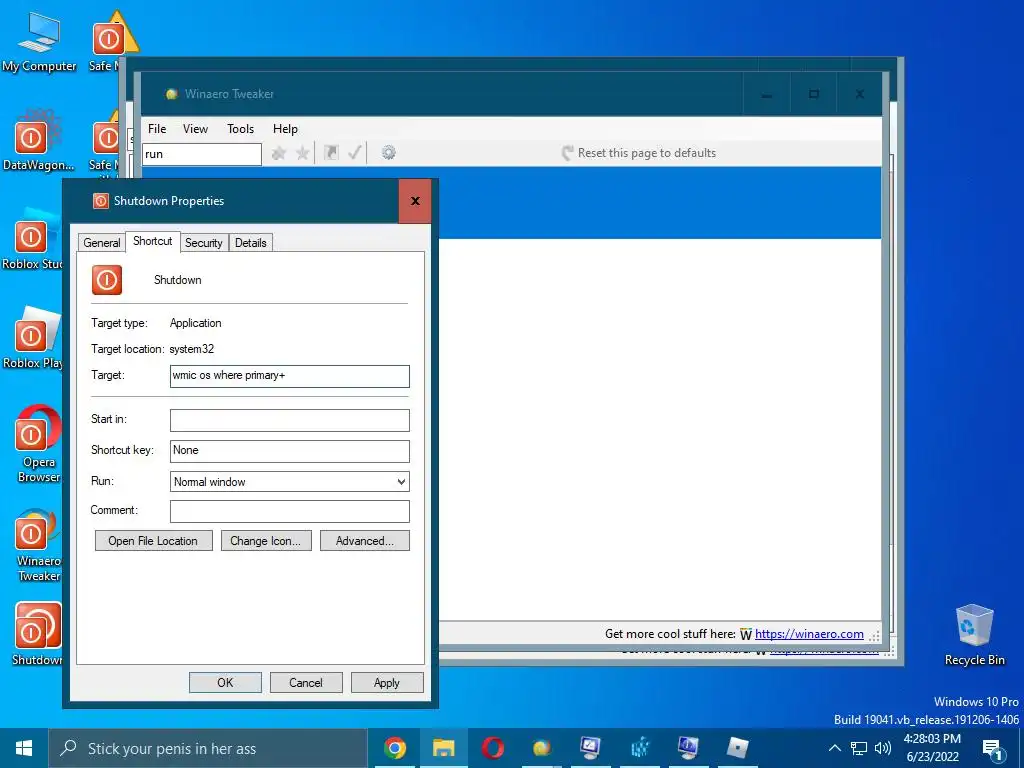Click the Open File Location button
The width and height of the screenshot is (1024, 768).
click(153, 541)
